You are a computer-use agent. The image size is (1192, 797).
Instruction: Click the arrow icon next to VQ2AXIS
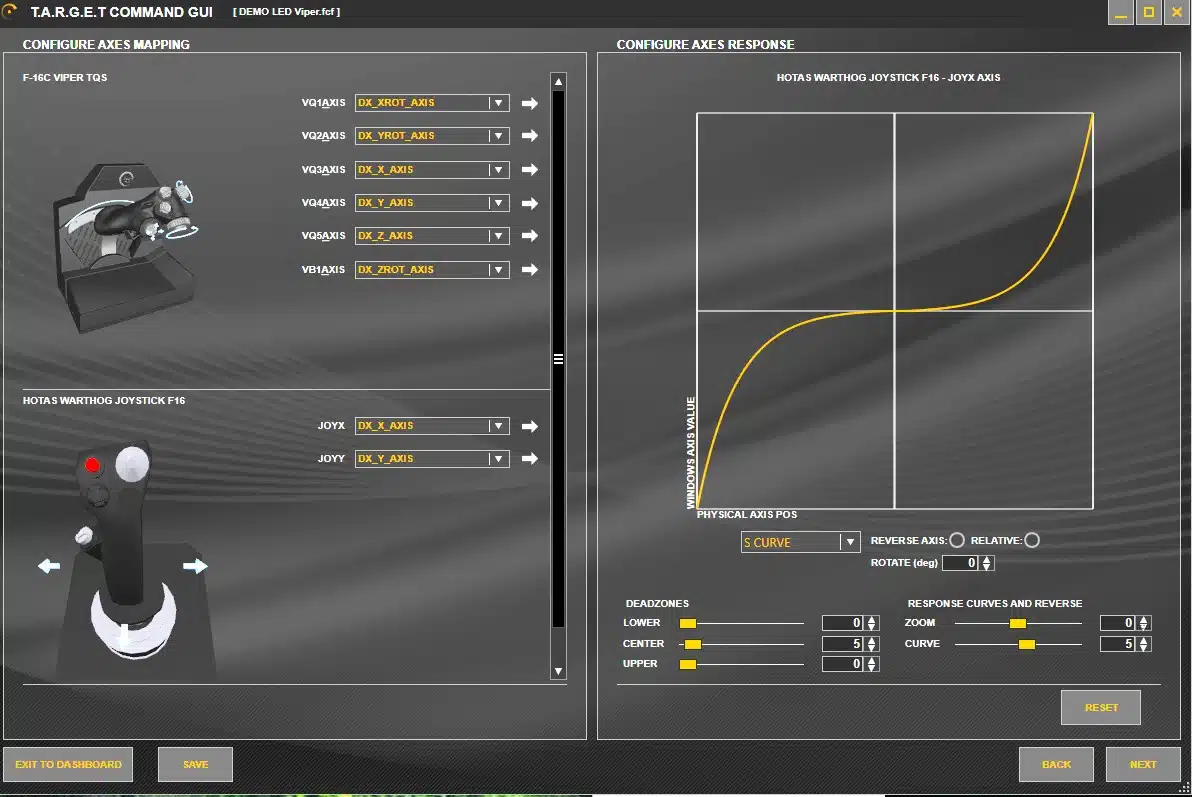pos(530,135)
